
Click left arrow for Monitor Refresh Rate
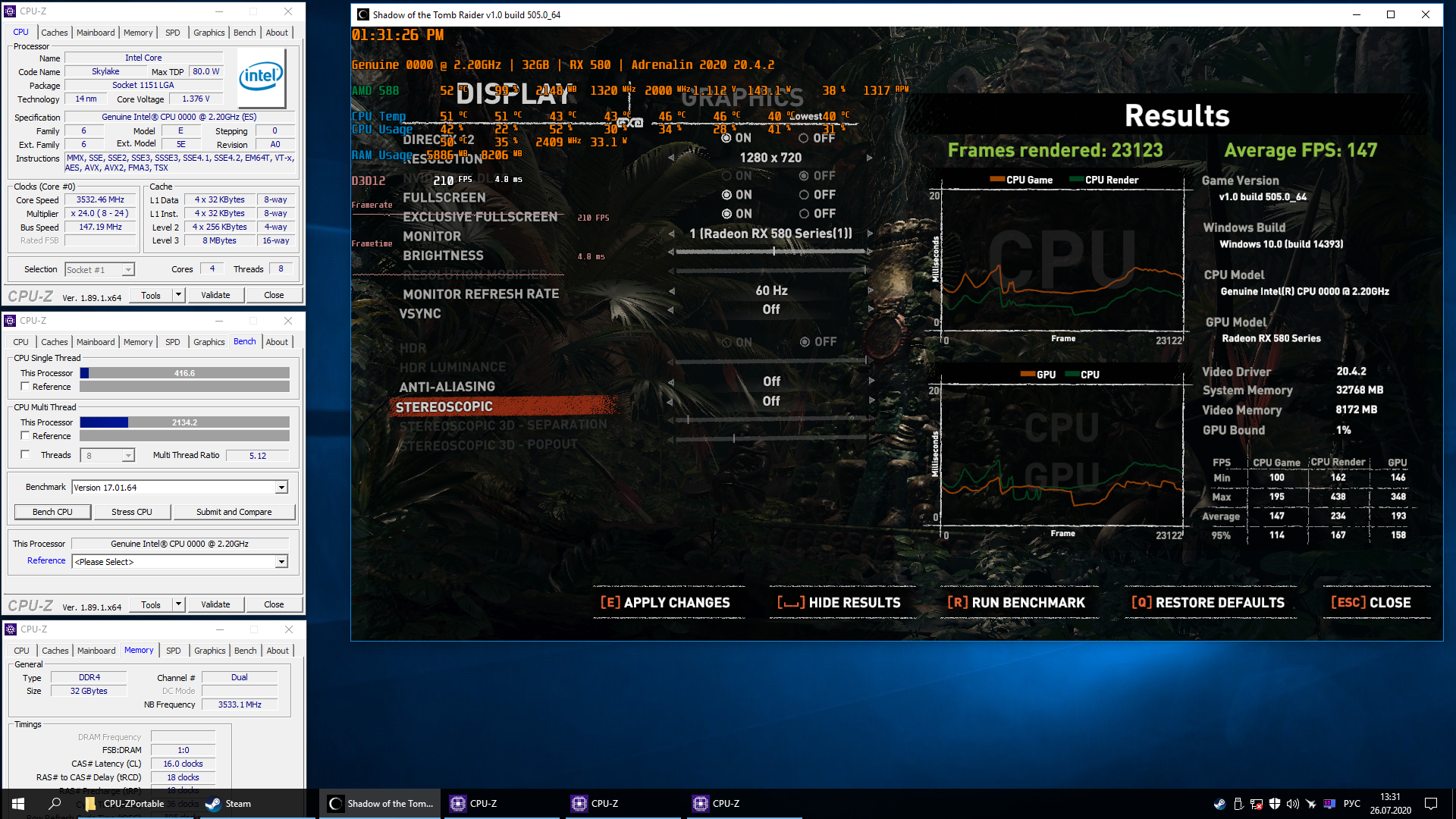(671, 290)
